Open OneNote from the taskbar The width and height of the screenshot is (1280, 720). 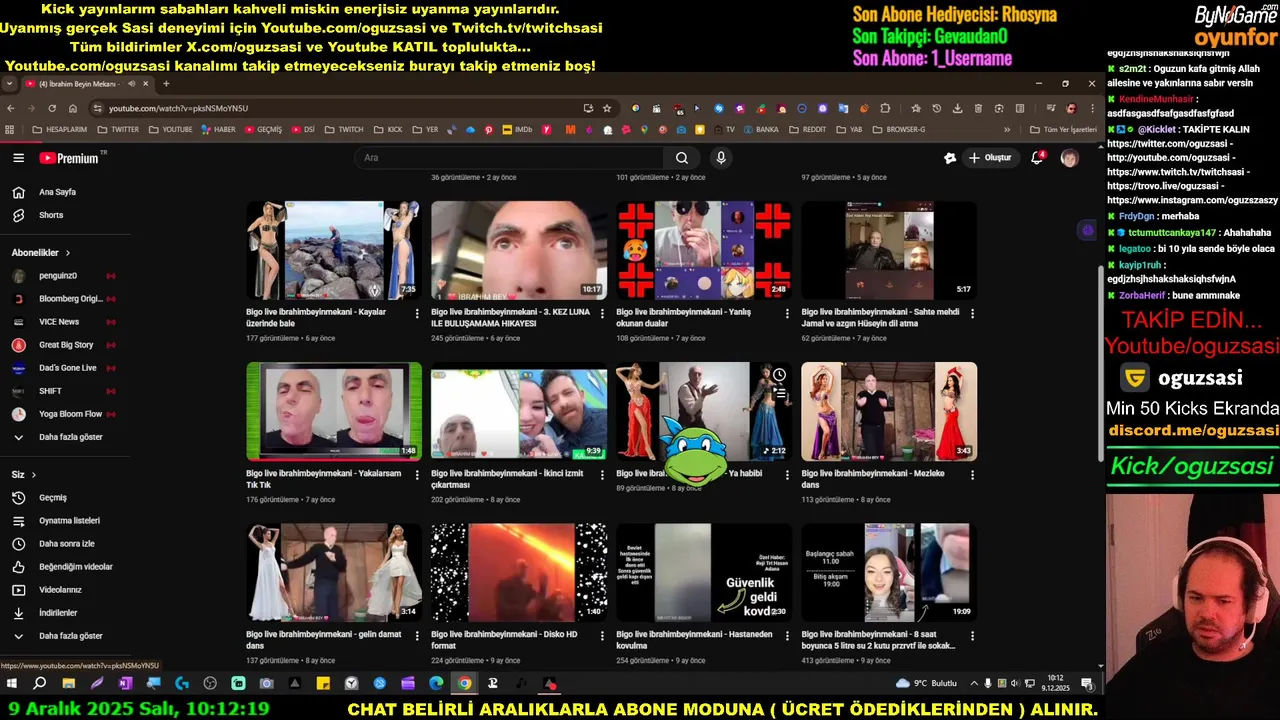[125, 684]
